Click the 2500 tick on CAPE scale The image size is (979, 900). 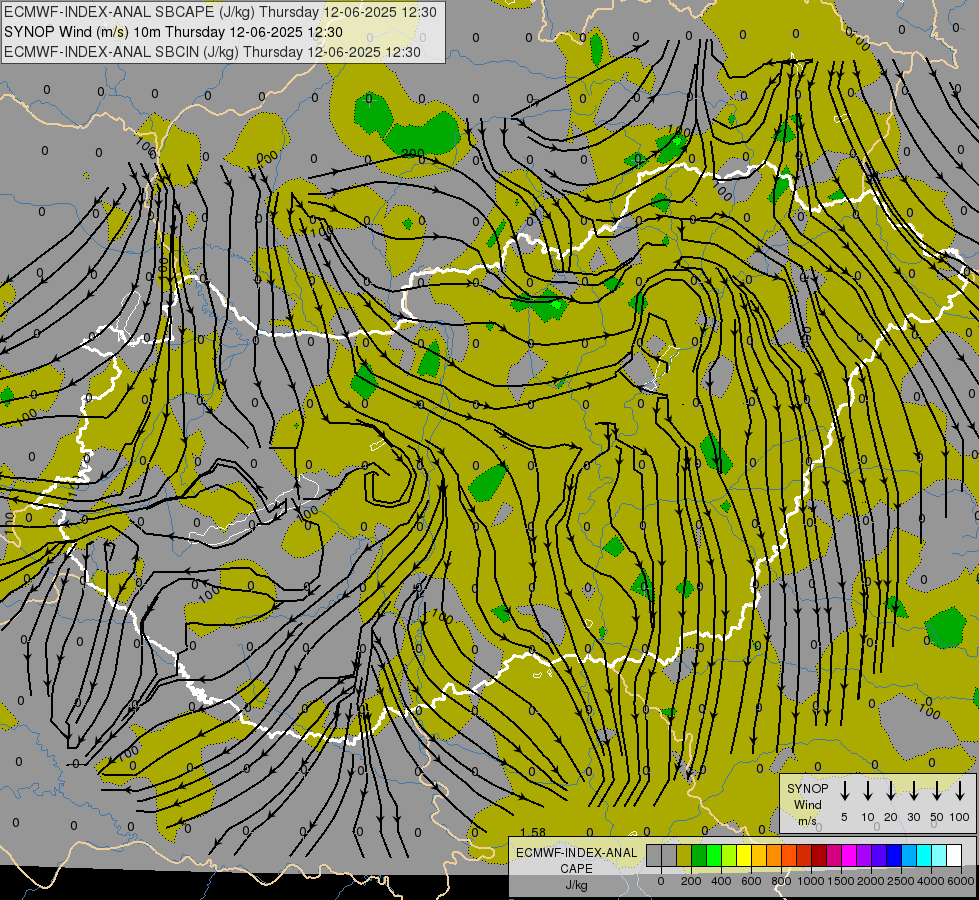(x=901, y=881)
